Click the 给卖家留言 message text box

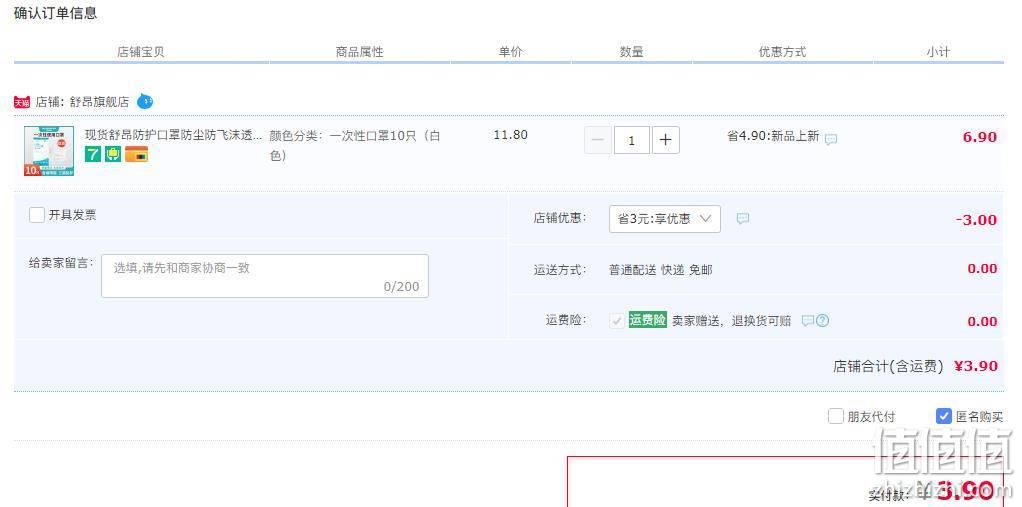265,276
